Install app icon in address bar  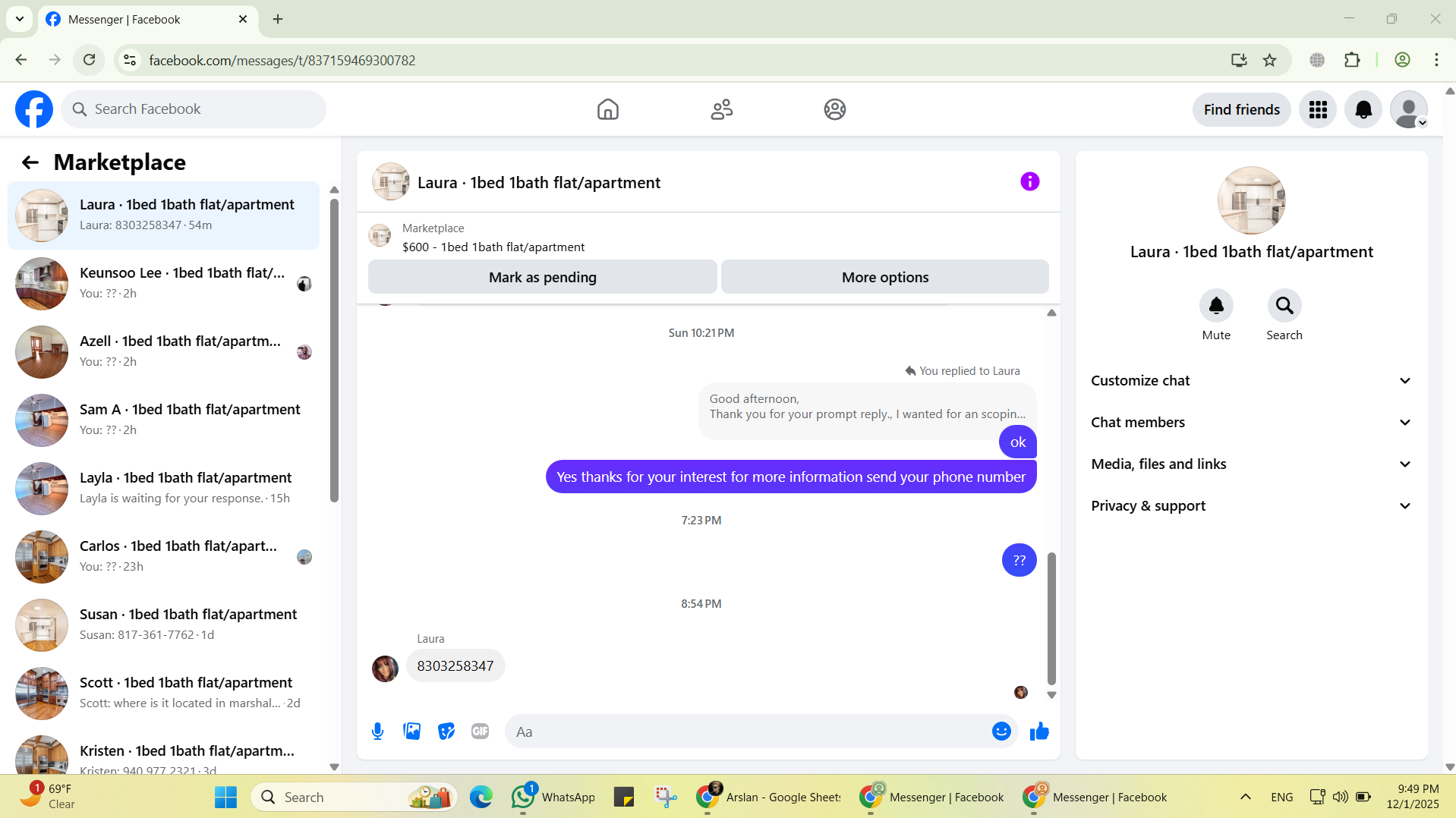1239,60
